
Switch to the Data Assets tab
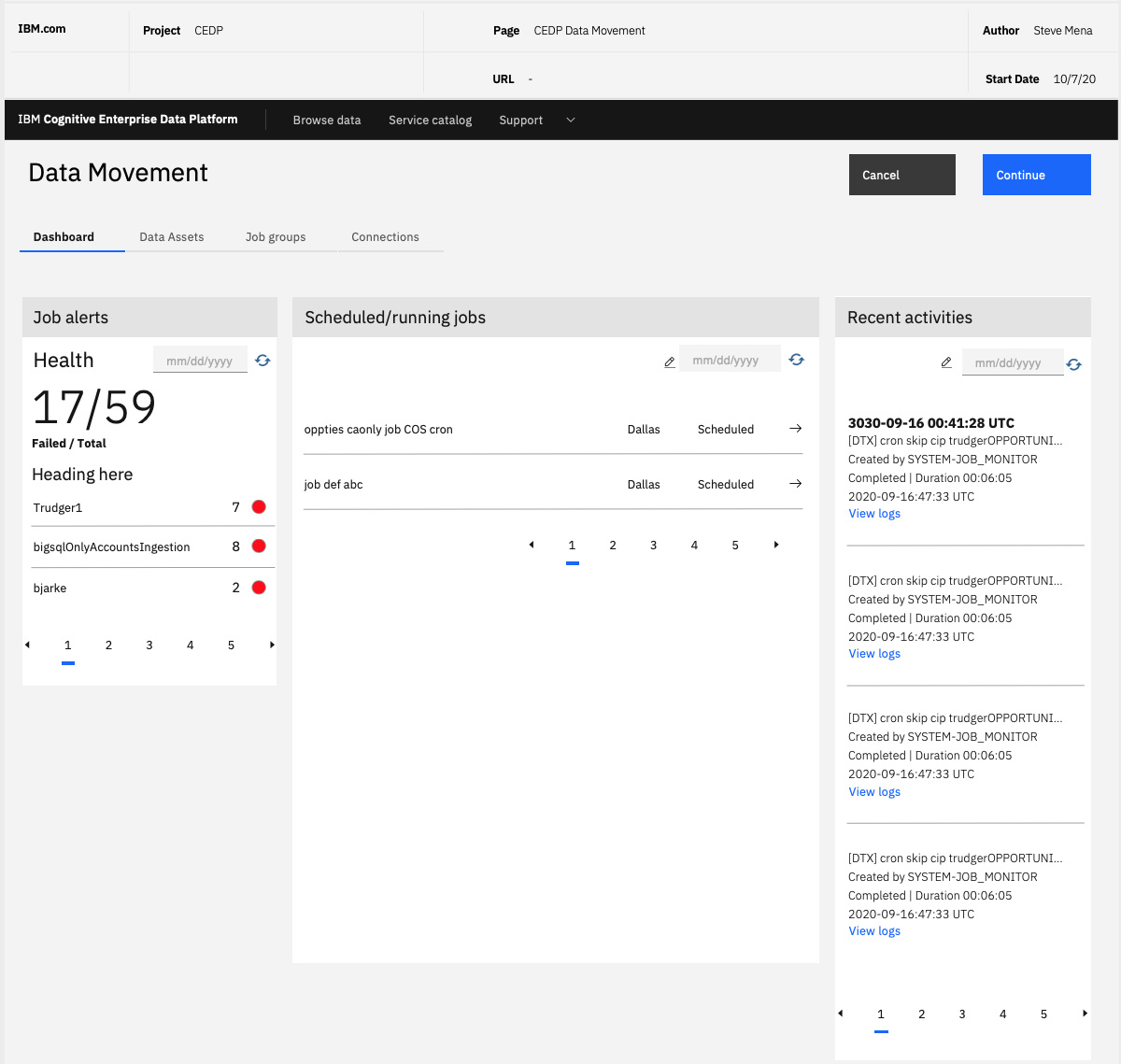172,237
